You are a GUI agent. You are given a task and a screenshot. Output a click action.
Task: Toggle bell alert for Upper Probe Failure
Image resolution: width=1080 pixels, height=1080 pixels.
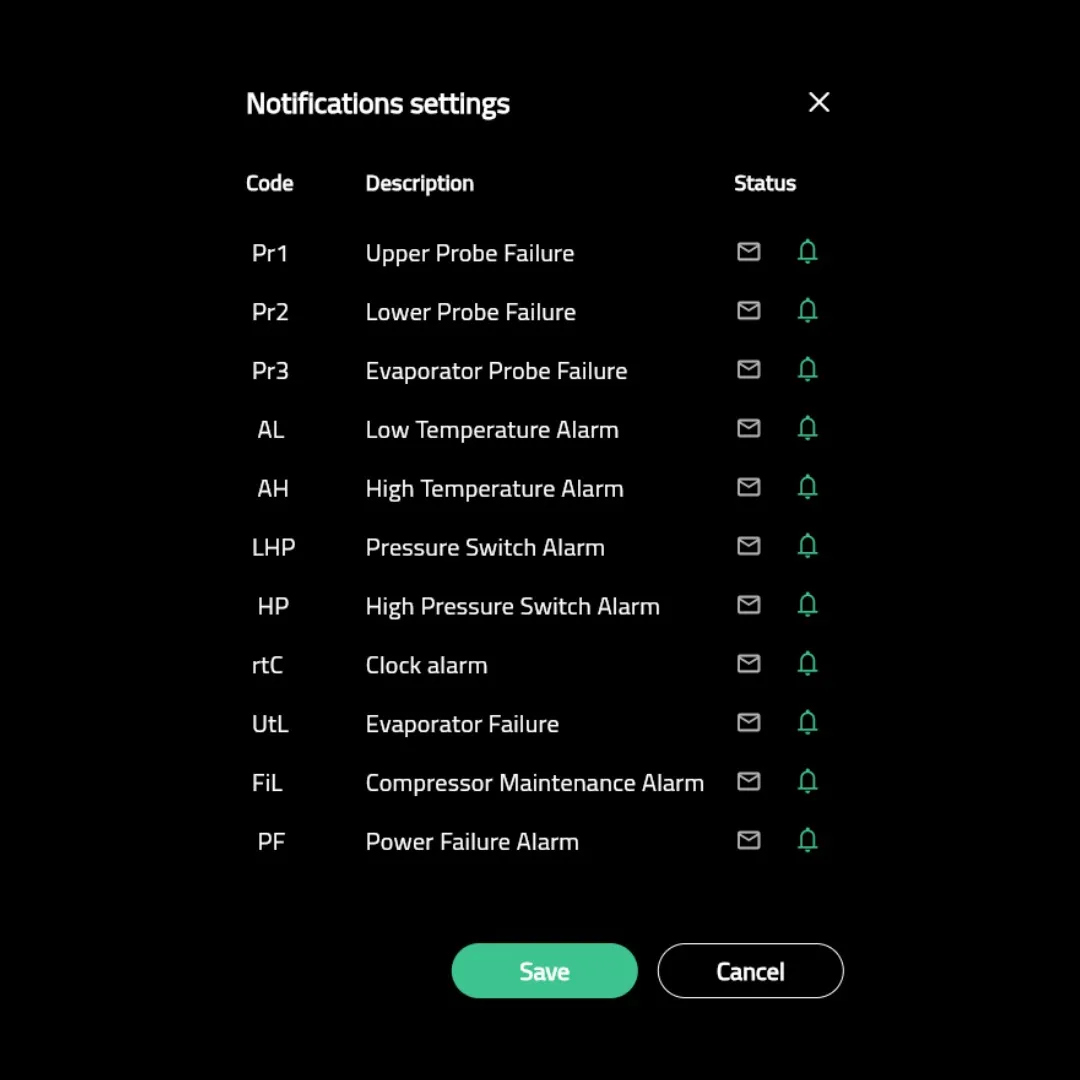[x=807, y=252]
